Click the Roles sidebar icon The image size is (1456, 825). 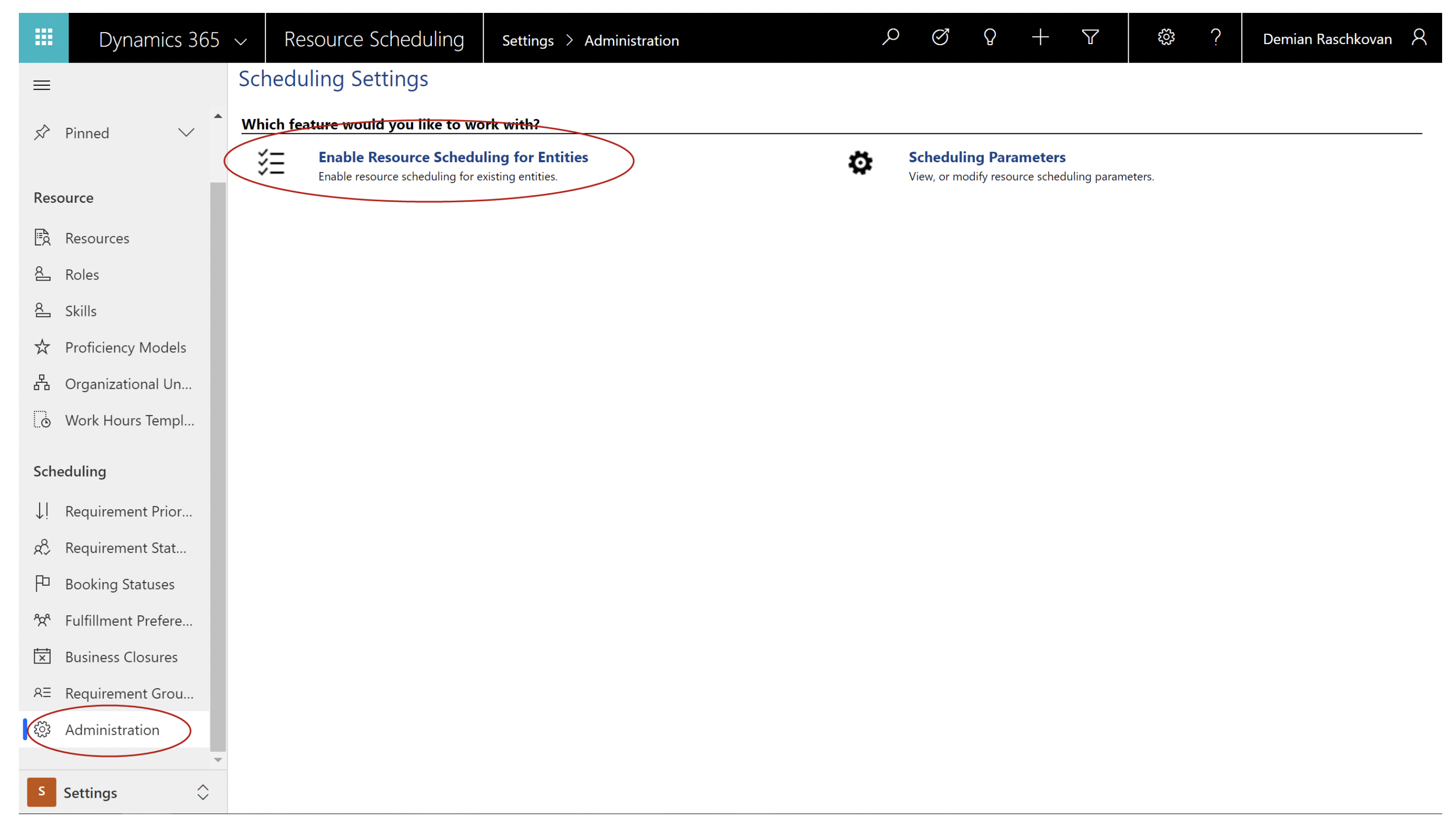pyautogui.click(x=43, y=274)
